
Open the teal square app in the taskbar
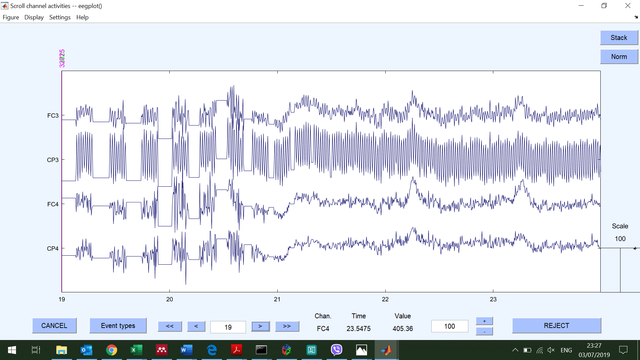click(311, 350)
